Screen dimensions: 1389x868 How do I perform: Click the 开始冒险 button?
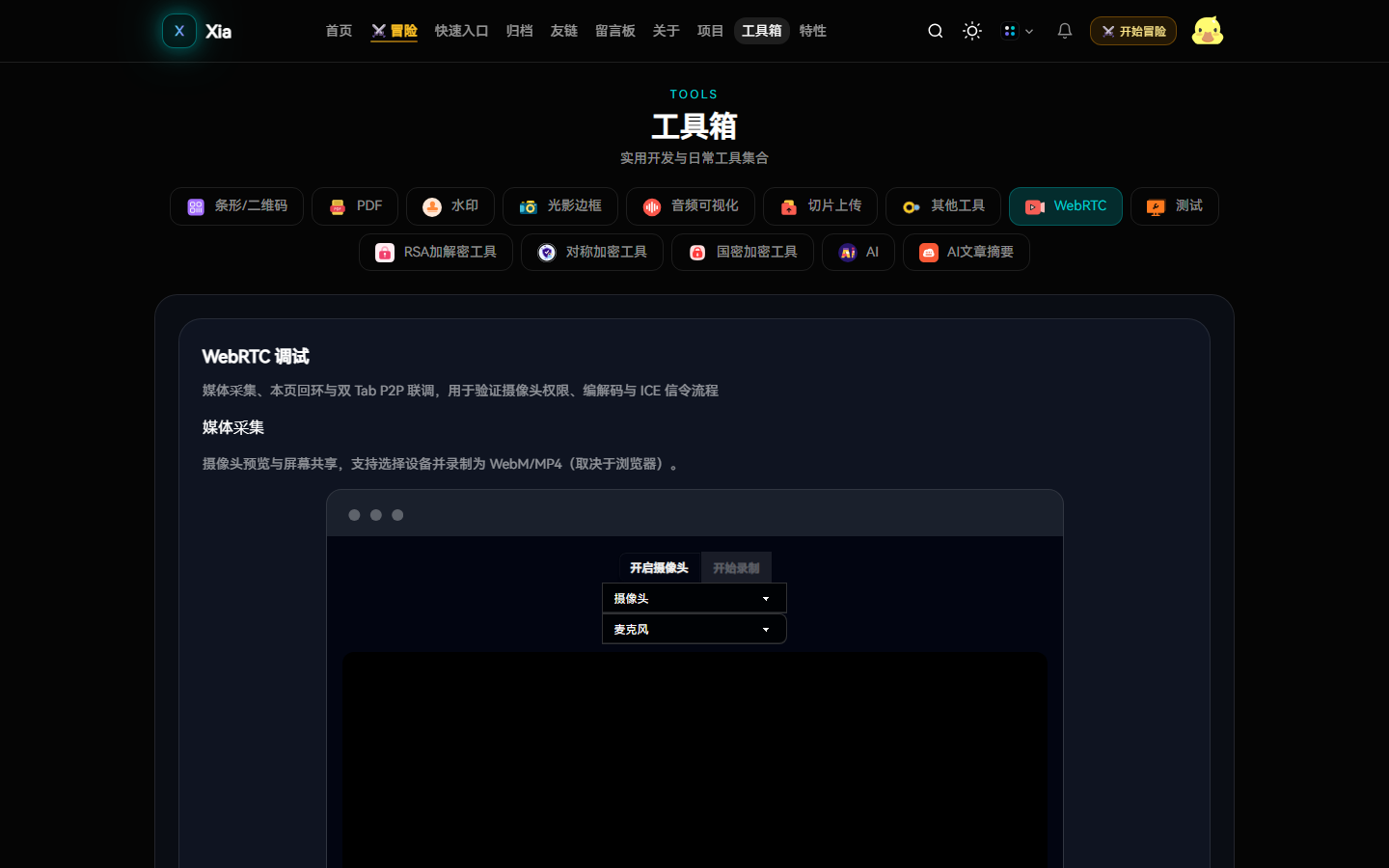[1133, 31]
